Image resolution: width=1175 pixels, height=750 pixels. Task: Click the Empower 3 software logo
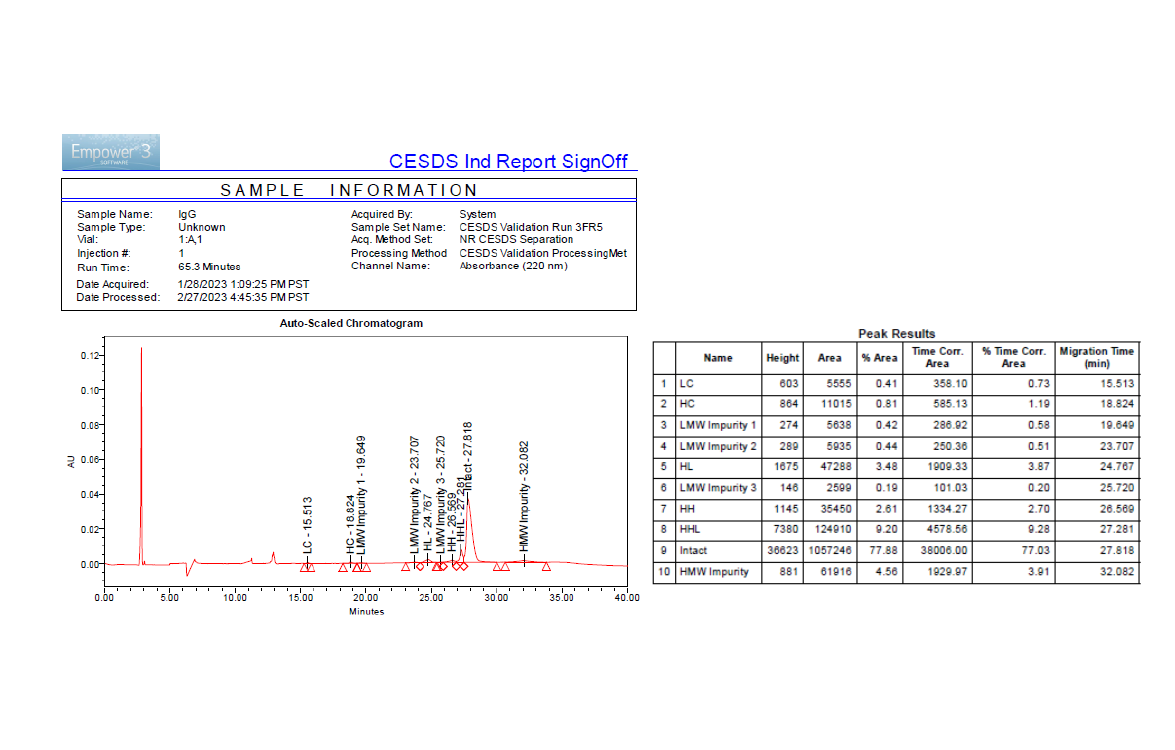(x=110, y=152)
